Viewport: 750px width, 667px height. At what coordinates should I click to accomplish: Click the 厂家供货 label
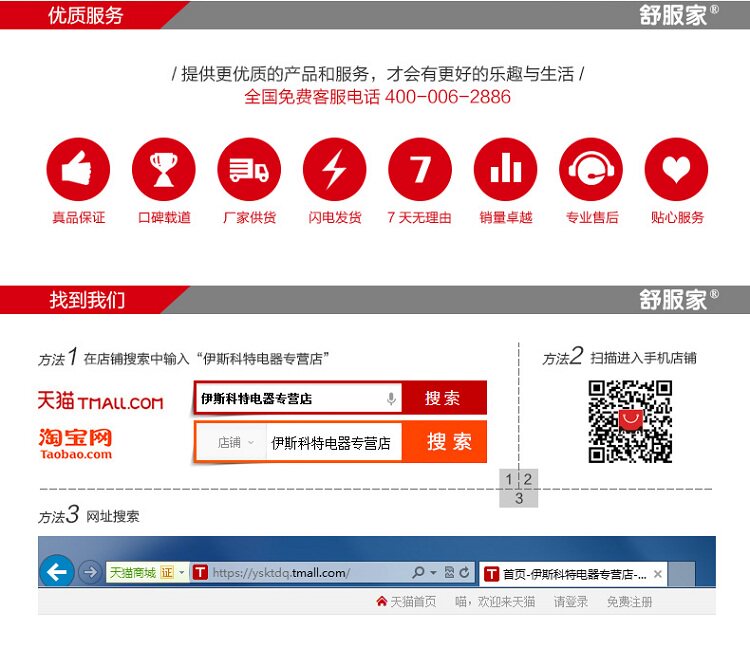tap(249, 218)
